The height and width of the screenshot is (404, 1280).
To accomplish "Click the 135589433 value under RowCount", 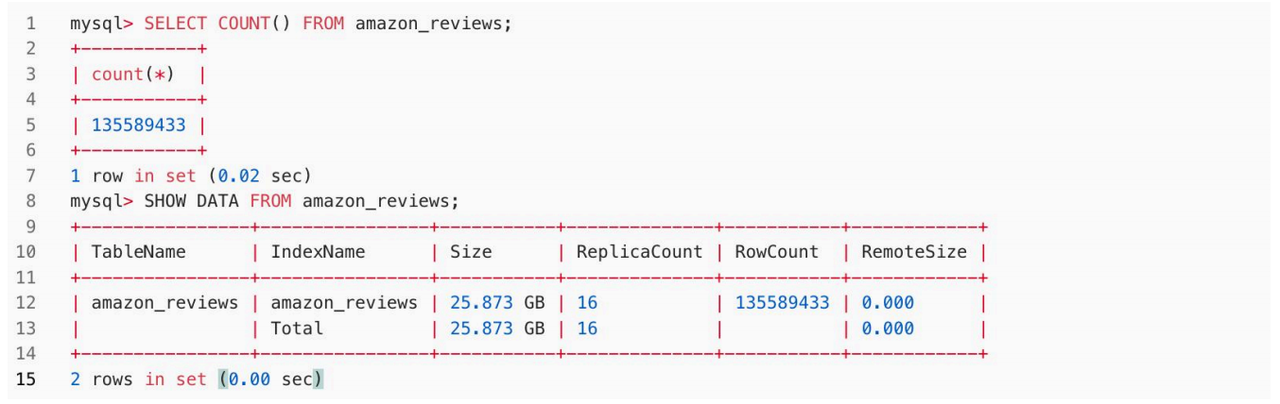I will pyautogui.click(x=782, y=303).
